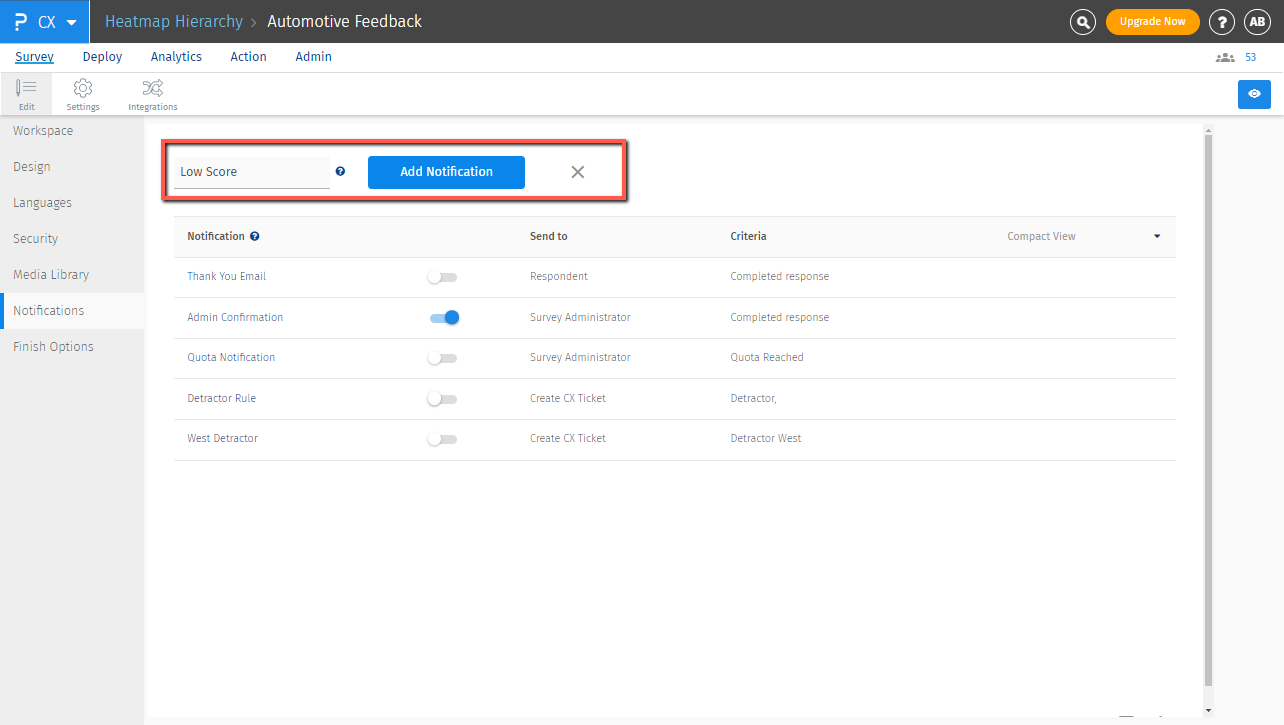Open the AB user profile avatar
This screenshot has height=725, width=1284.
[1256, 22]
